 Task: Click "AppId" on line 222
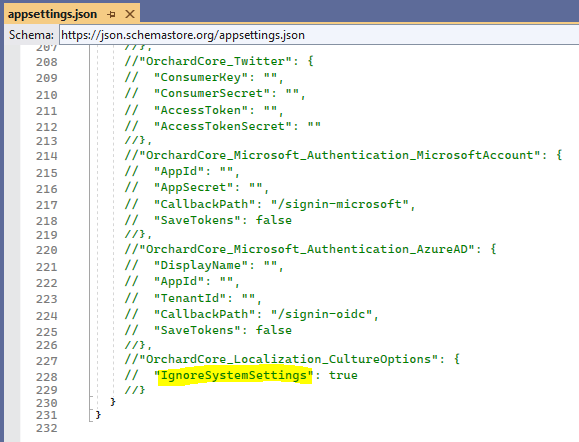pos(179,281)
